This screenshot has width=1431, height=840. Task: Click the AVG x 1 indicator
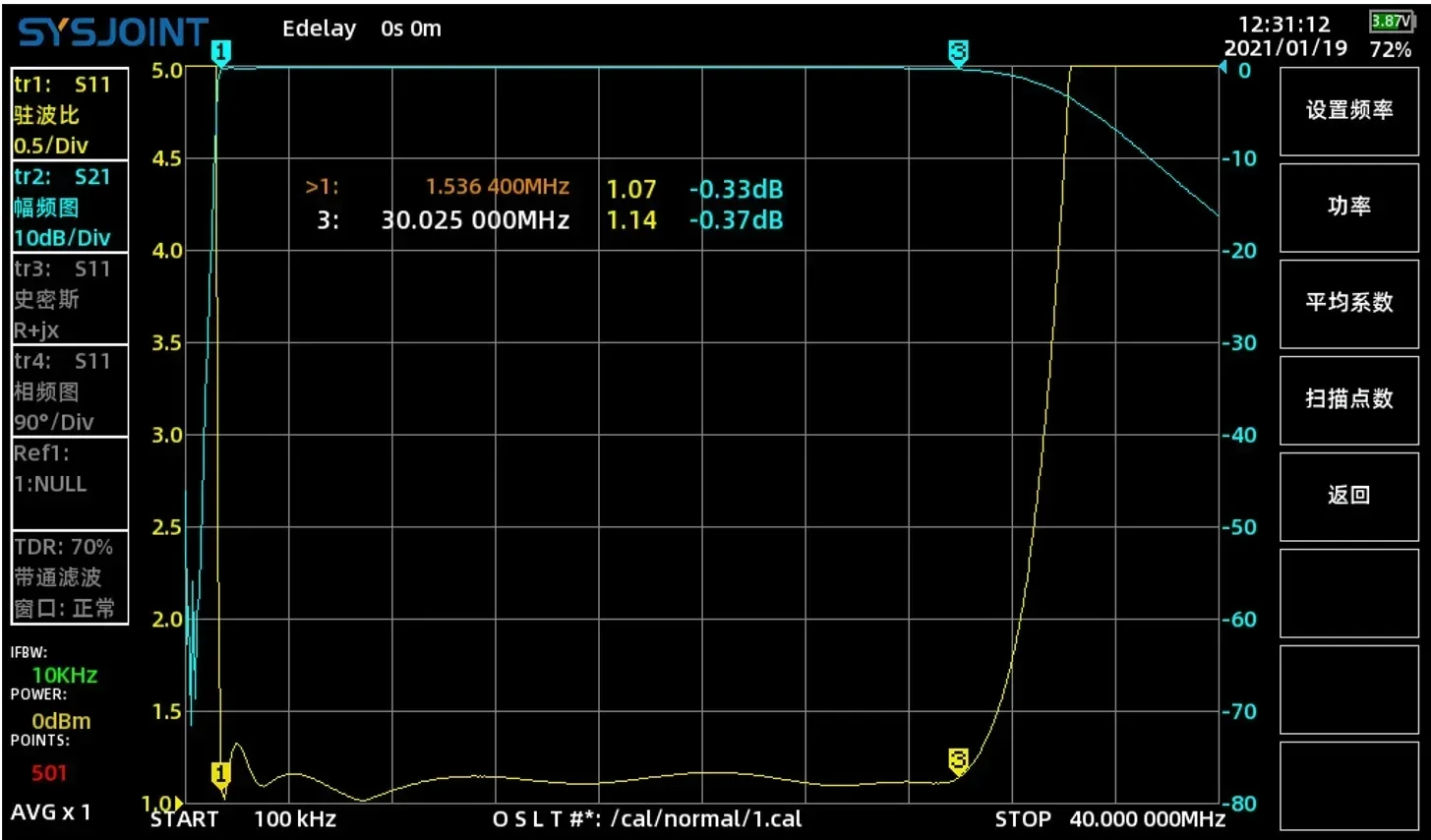coord(50,812)
